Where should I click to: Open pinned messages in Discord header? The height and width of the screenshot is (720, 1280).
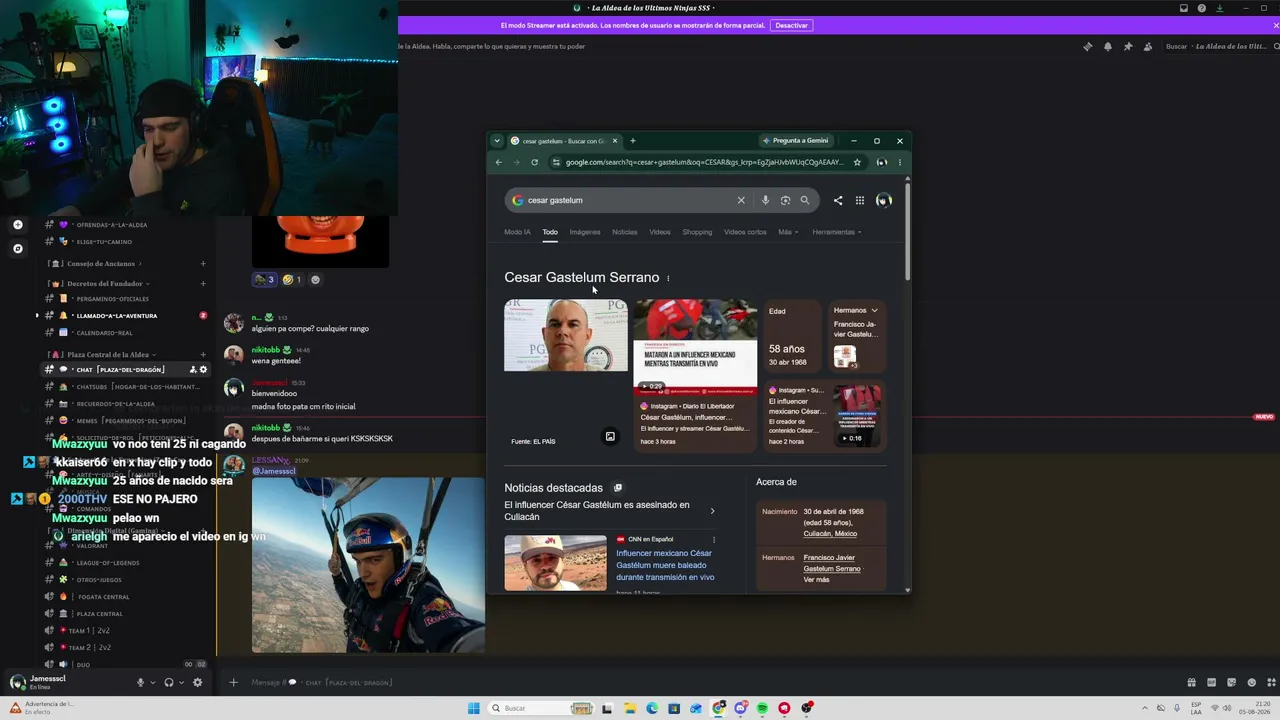click(1128, 46)
